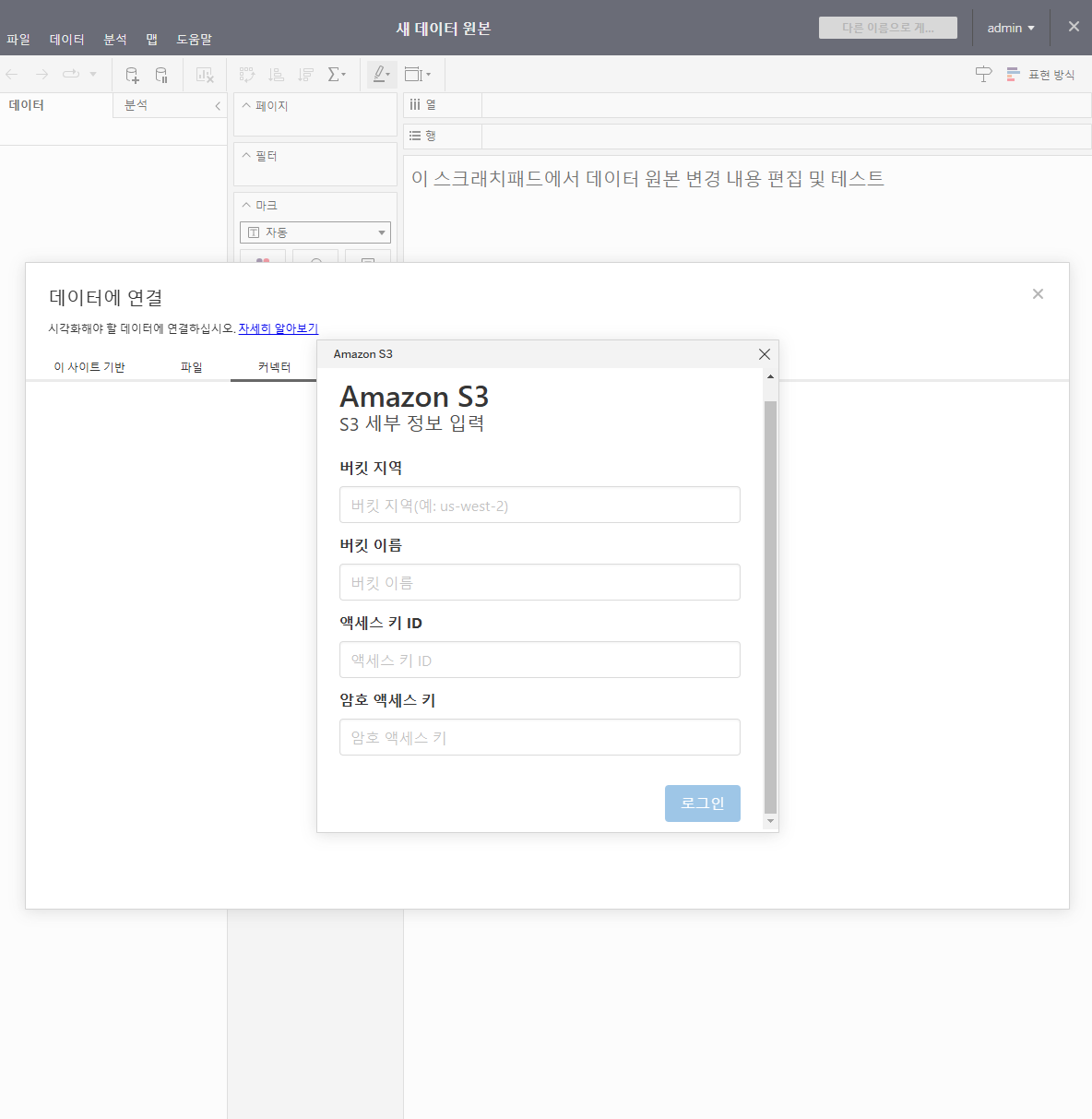The image size is (1092, 1119).
Task: Select the 커넥터 tab
Action: click(275, 367)
